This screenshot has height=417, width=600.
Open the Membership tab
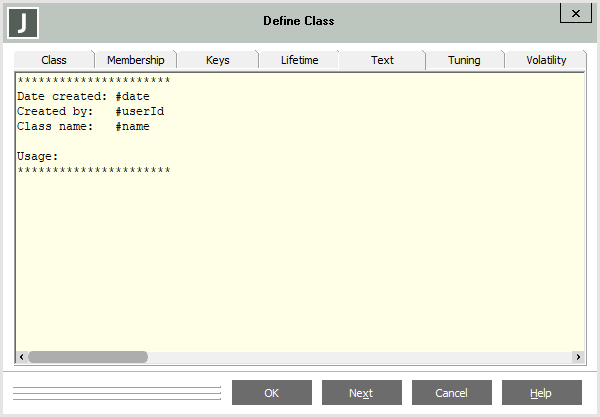(135, 60)
